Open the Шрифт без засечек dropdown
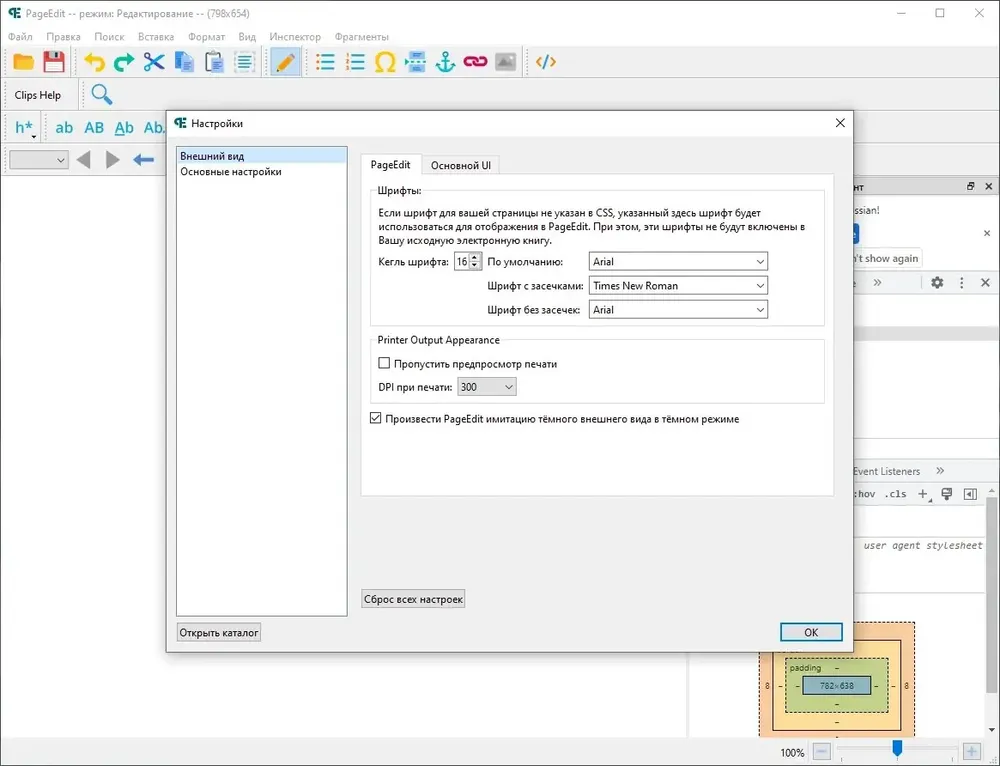1000x766 pixels. [x=678, y=310]
